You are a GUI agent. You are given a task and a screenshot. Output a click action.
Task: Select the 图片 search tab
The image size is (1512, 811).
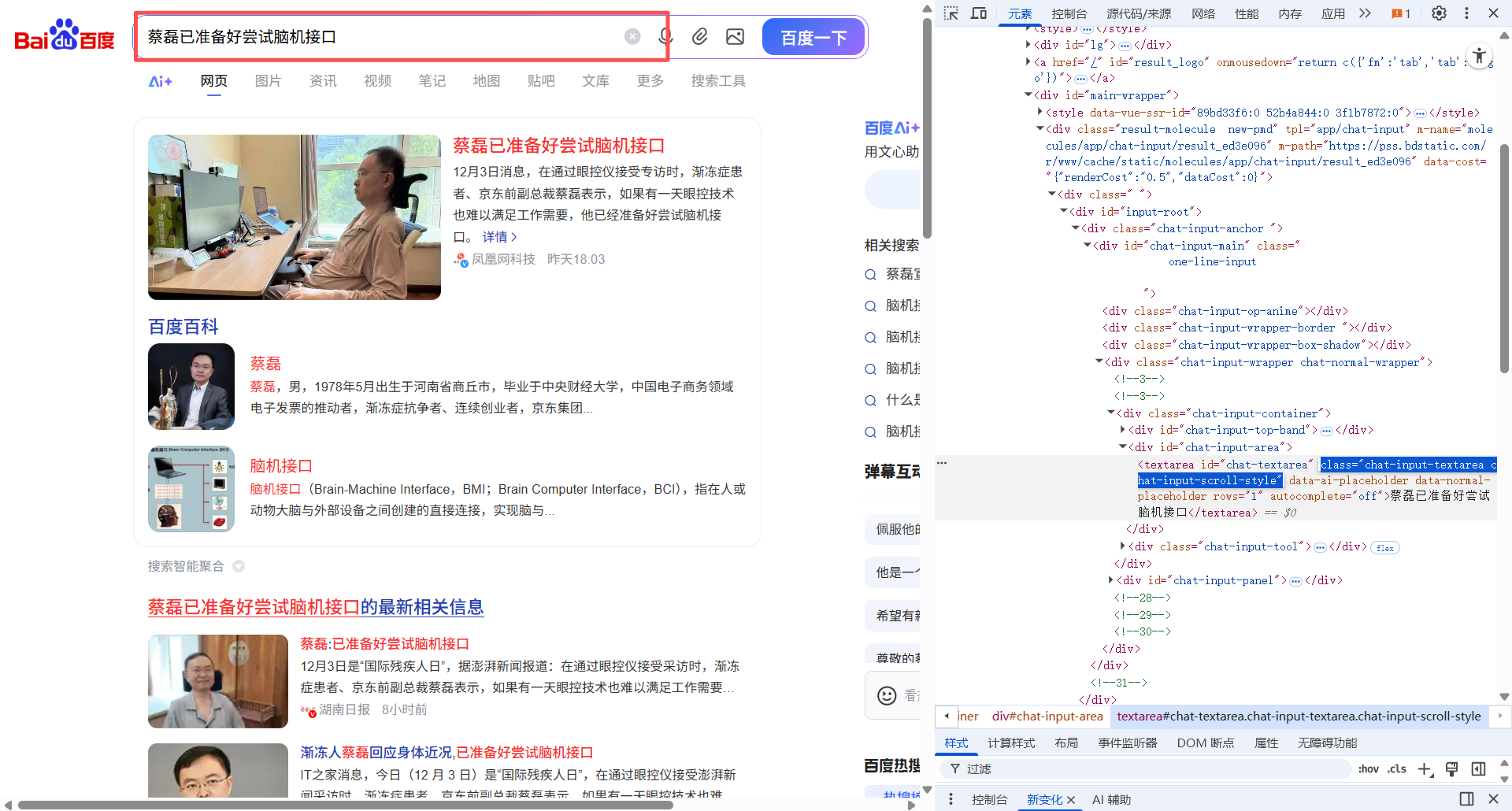pyautogui.click(x=268, y=81)
